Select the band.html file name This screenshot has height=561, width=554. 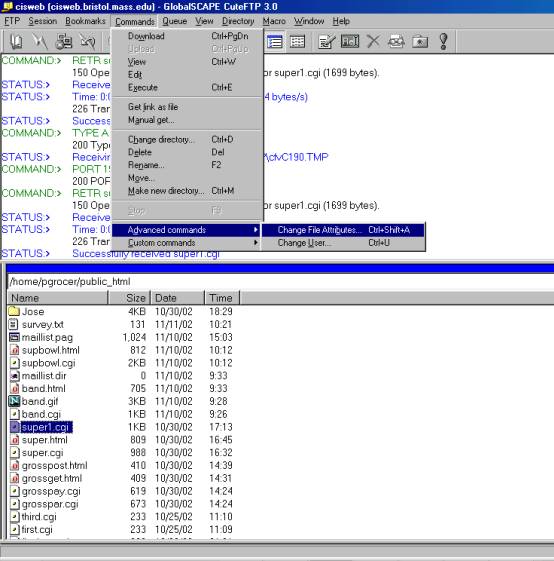pos(44,389)
